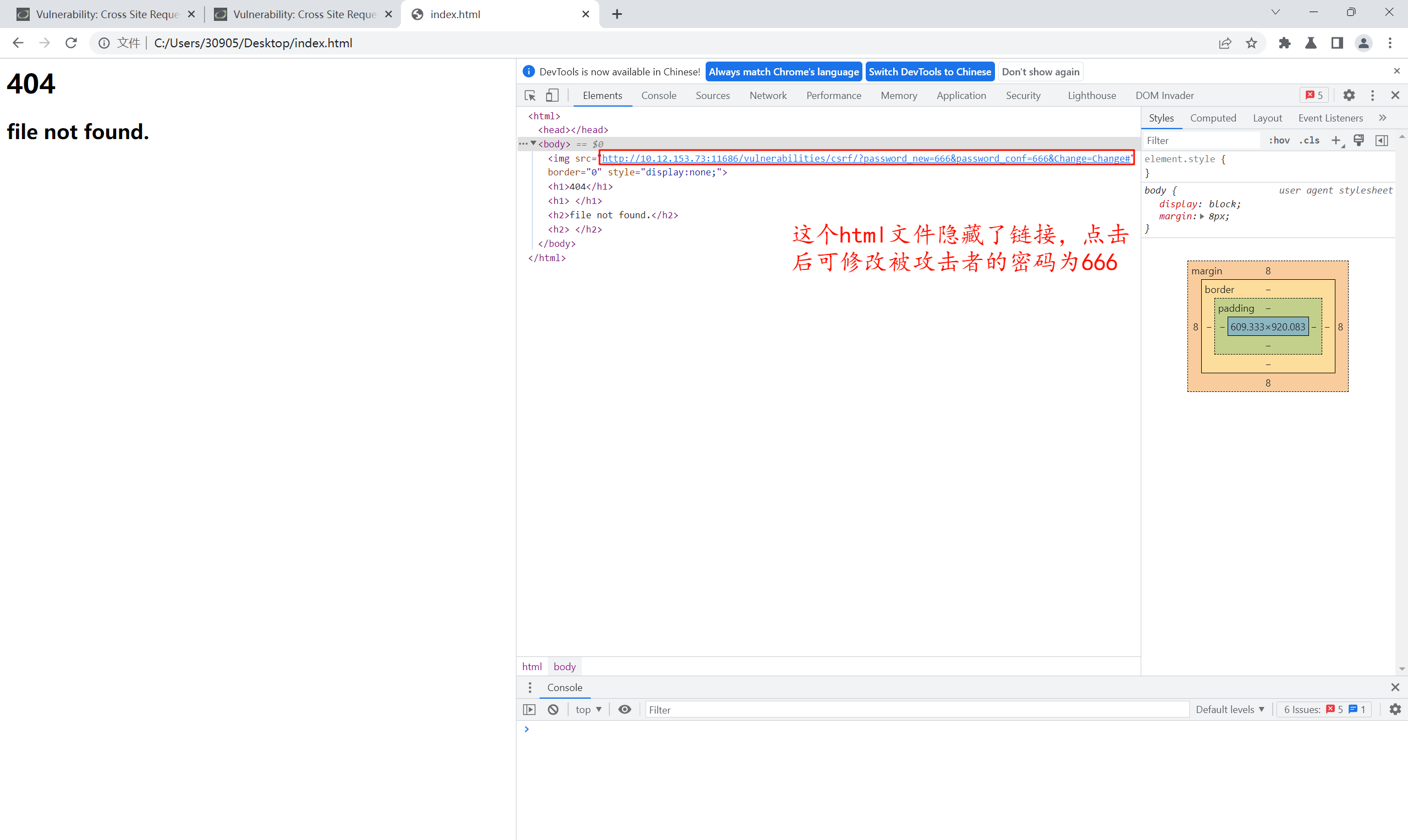The image size is (1408, 840).
Task: Toggle the console sidebar panel icon
Action: coord(529,709)
